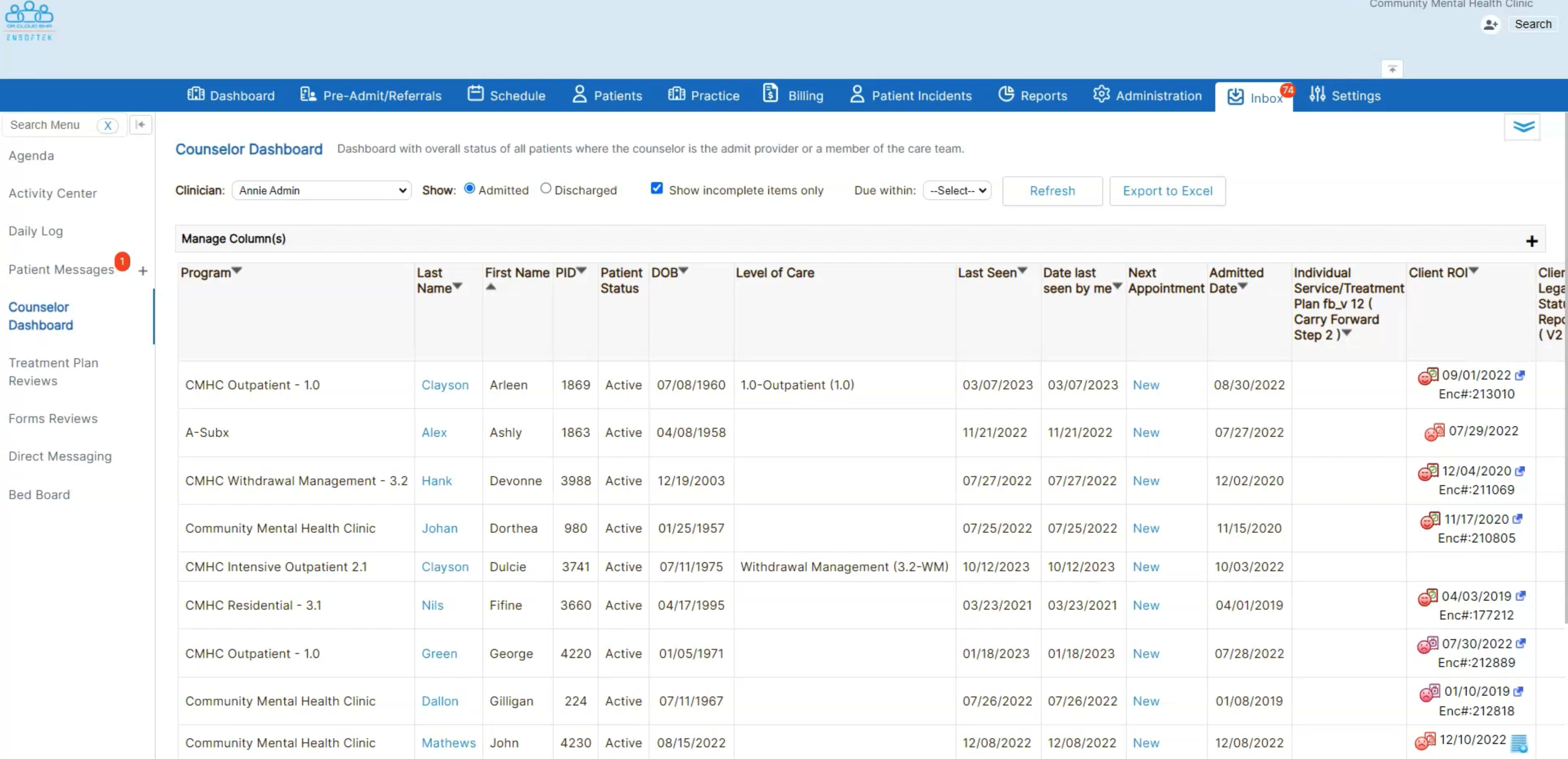Expand Manage Column(s) with plus sign
The width and height of the screenshot is (1568, 759).
1531,242
